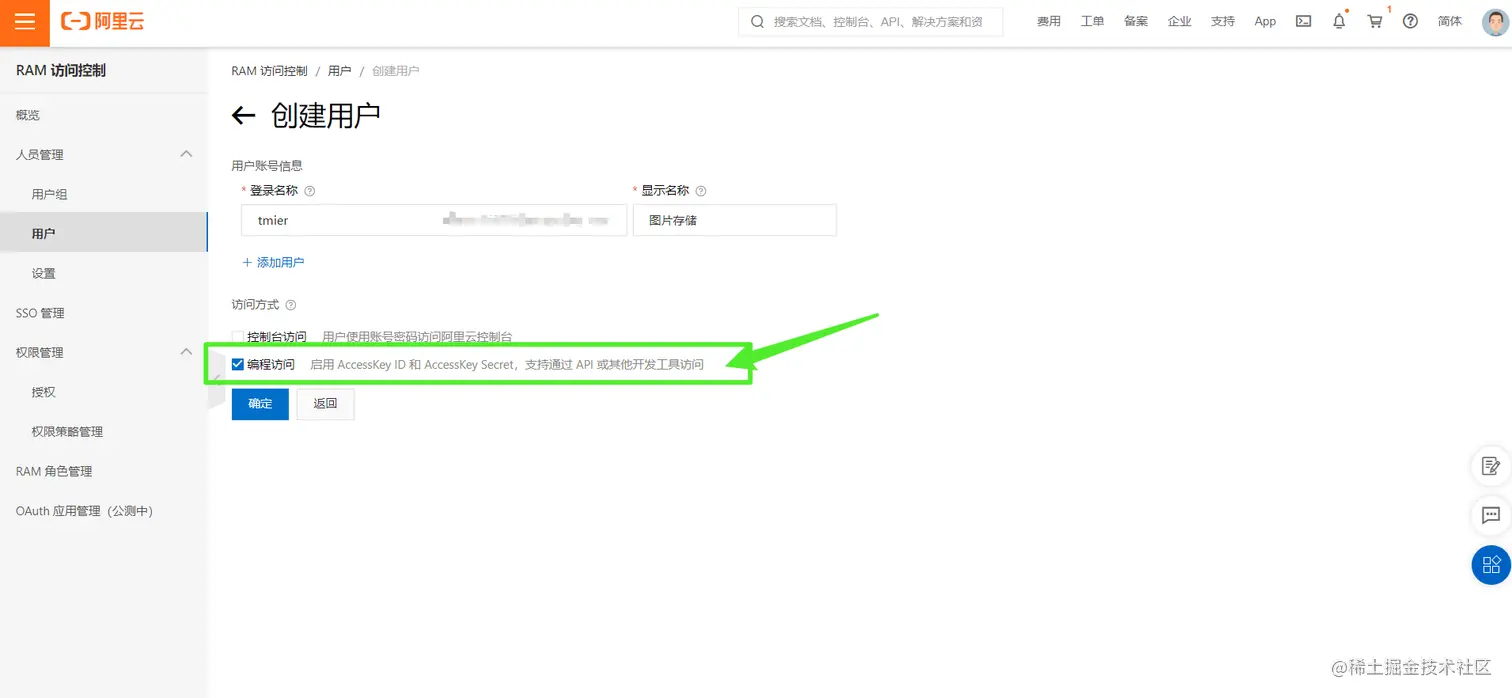Click the Alibaba Cloud logo
Viewport: 1512px width, 698px height.
tap(102, 21)
